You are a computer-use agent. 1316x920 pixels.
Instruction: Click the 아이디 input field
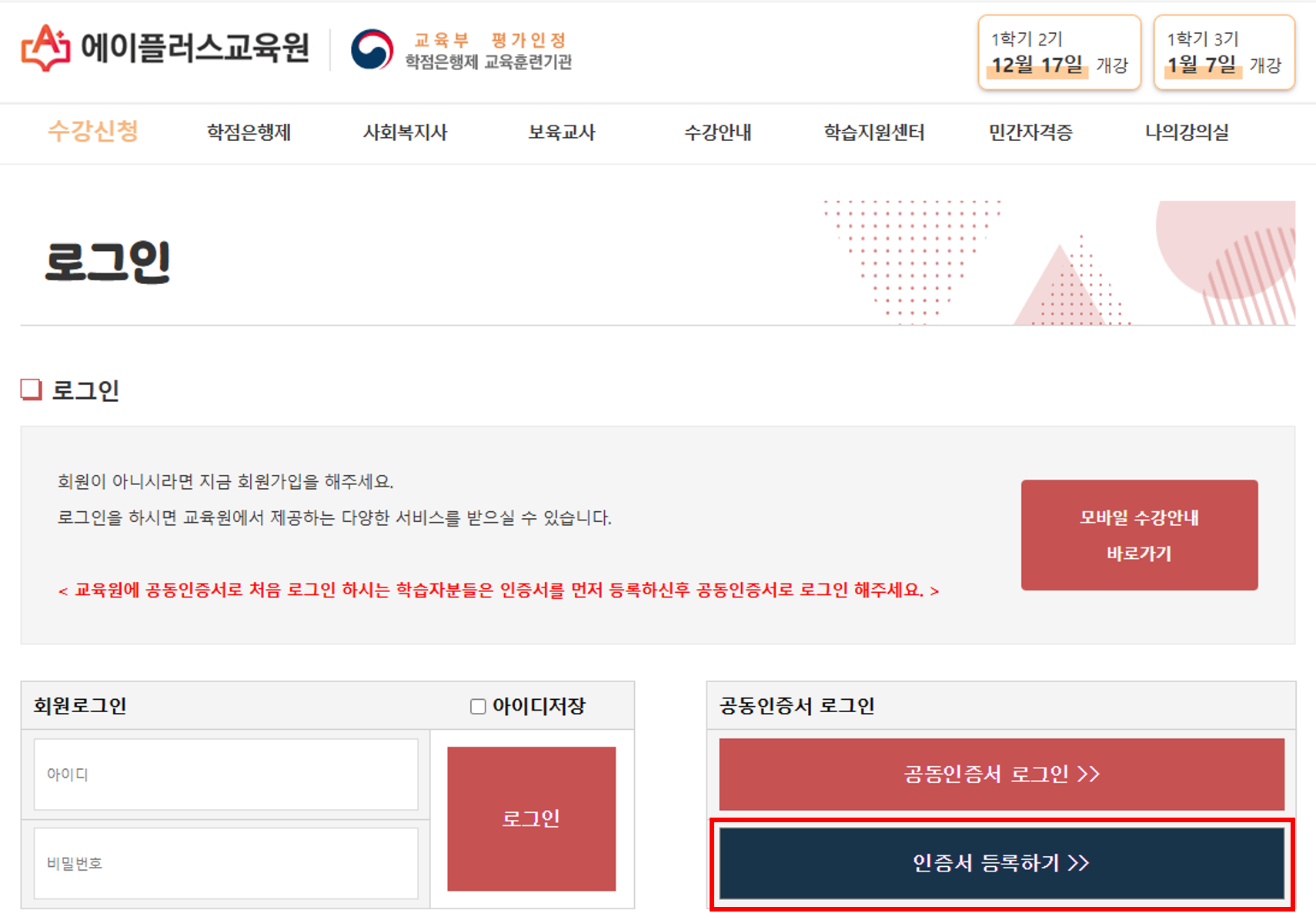[225, 774]
